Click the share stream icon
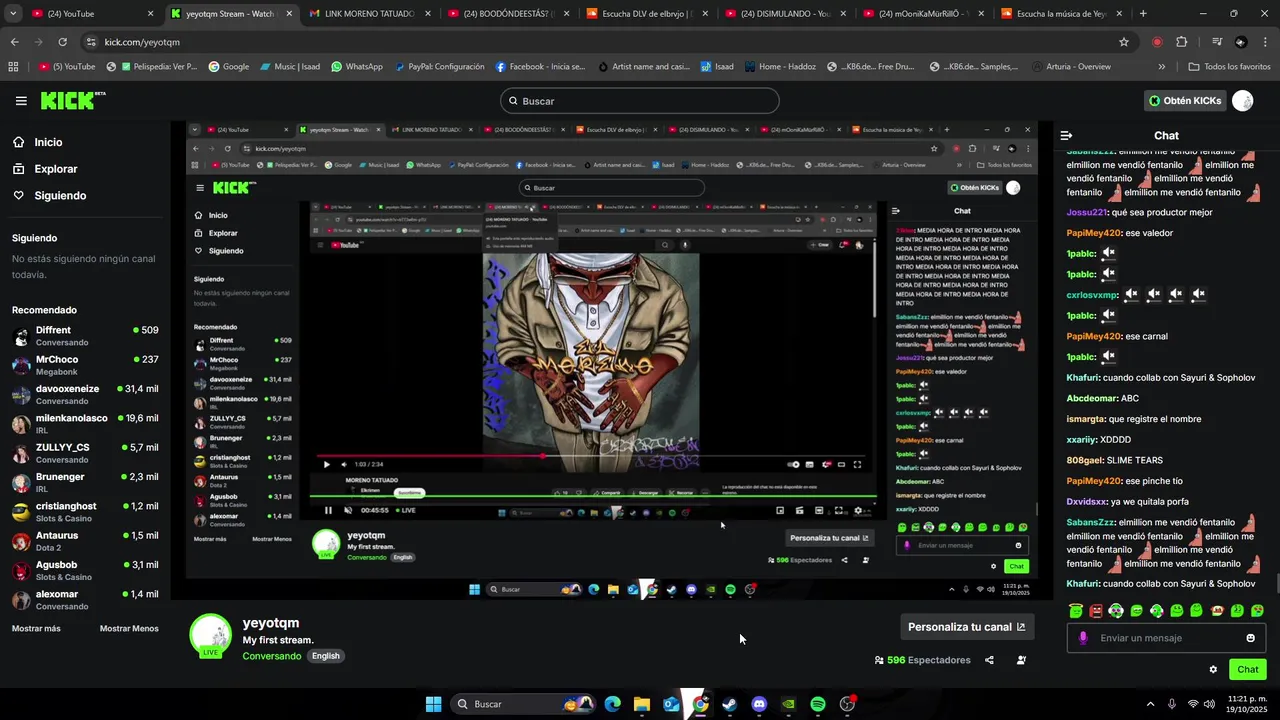 pyautogui.click(x=989, y=660)
